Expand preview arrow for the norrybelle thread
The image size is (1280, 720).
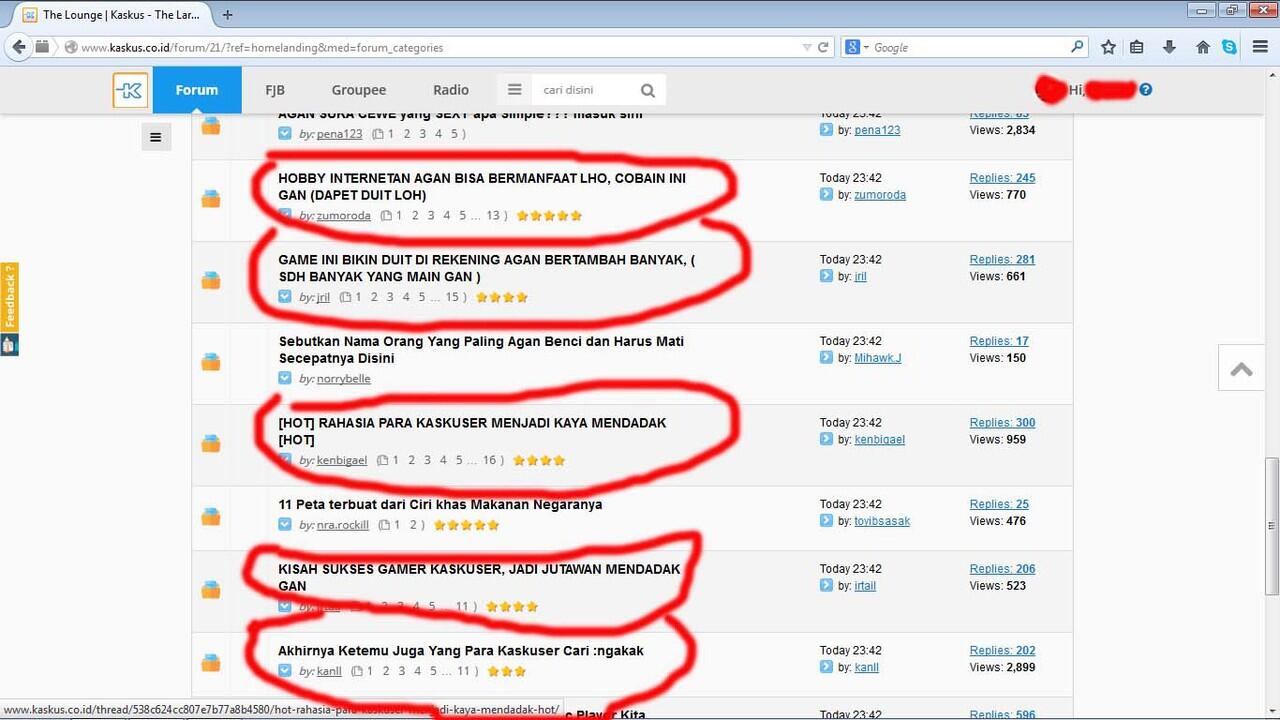[285, 378]
